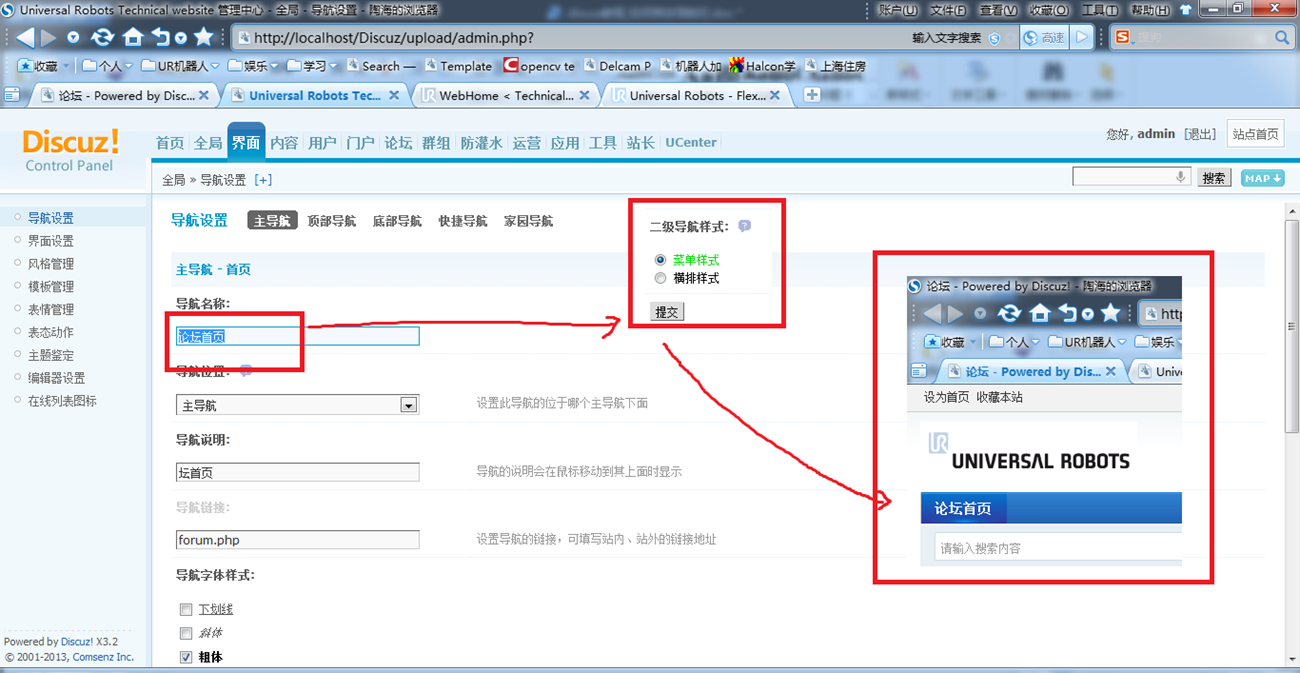Click the 导航名称 text field
This screenshot has width=1300, height=673.
click(297, 337)
